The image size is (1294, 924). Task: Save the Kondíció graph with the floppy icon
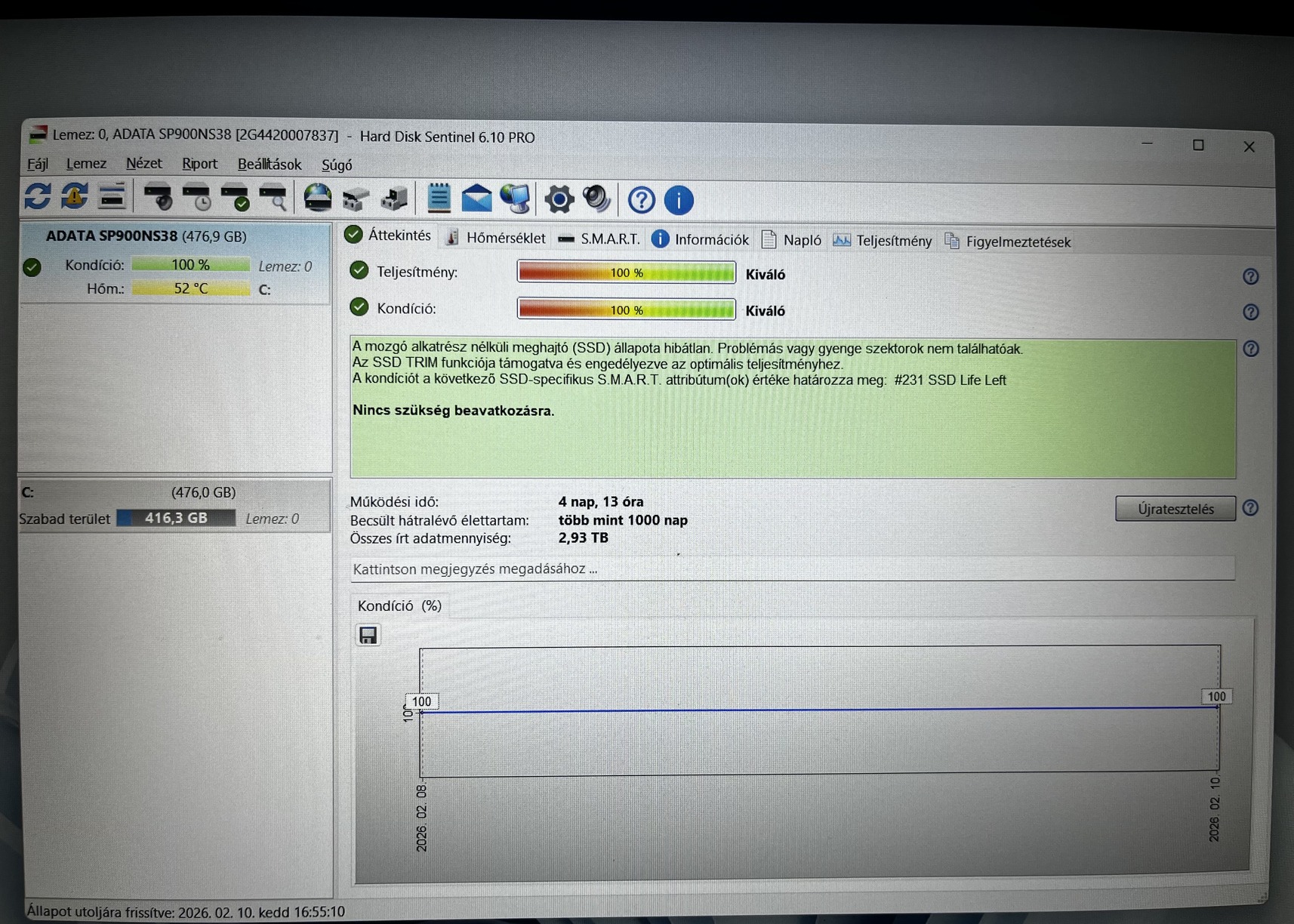point(368,636)
